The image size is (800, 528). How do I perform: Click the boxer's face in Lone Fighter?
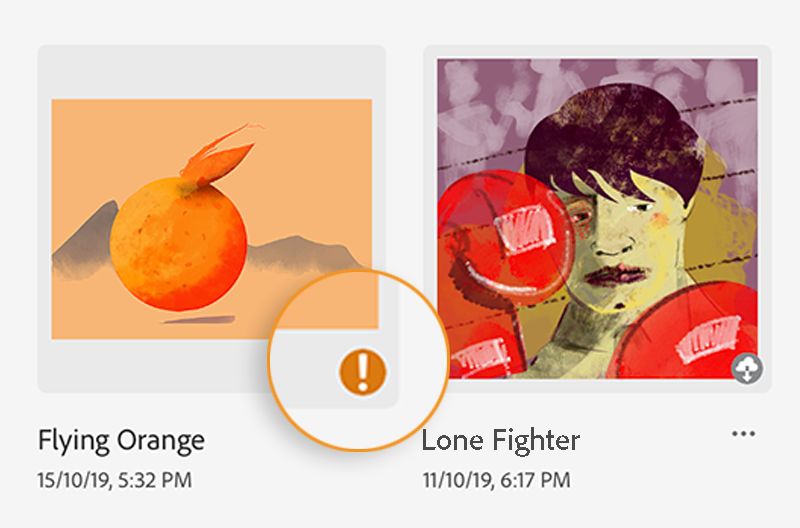click(620, 240)
